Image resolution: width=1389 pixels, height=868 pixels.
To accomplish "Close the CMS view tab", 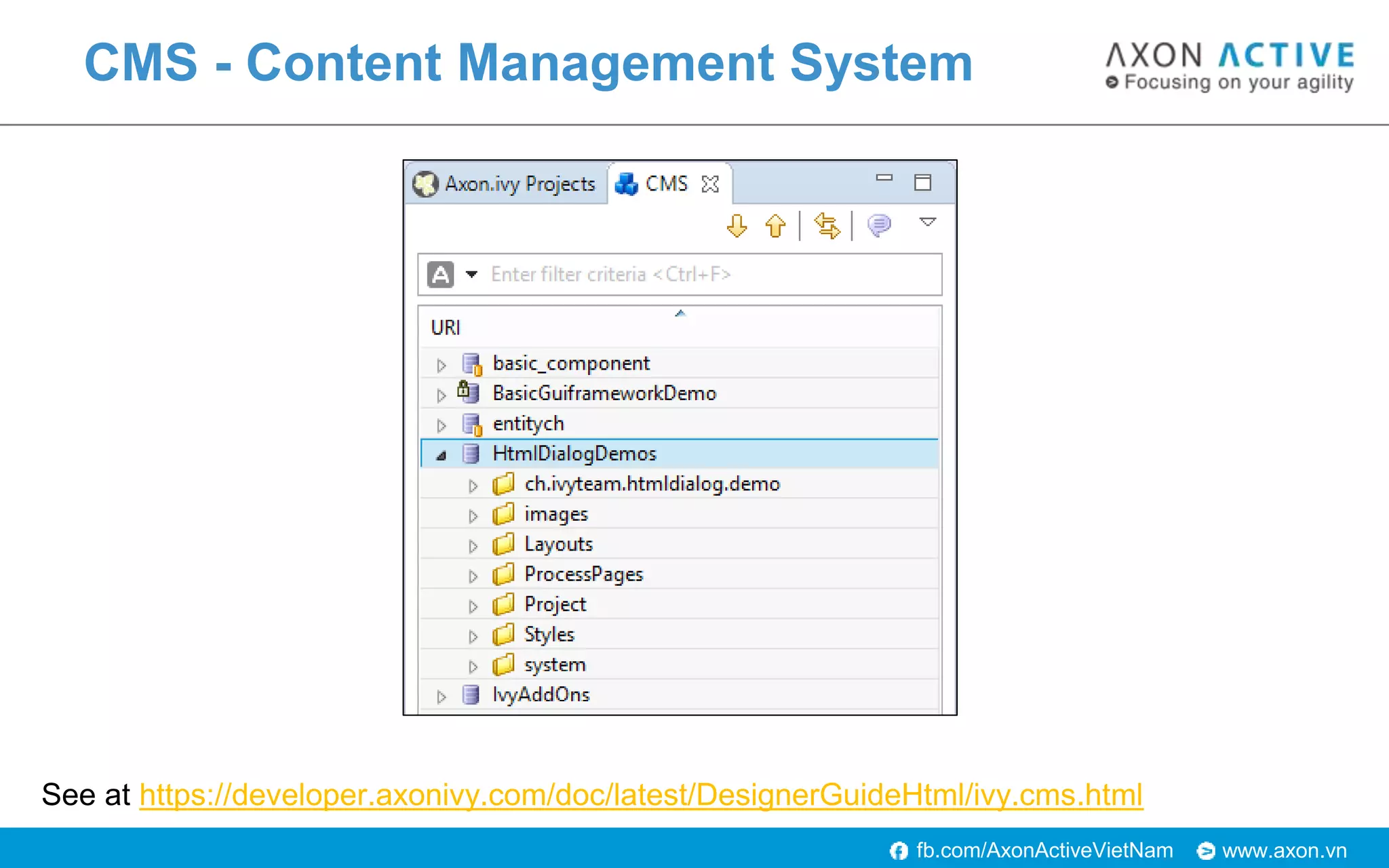I will (710, 184).
